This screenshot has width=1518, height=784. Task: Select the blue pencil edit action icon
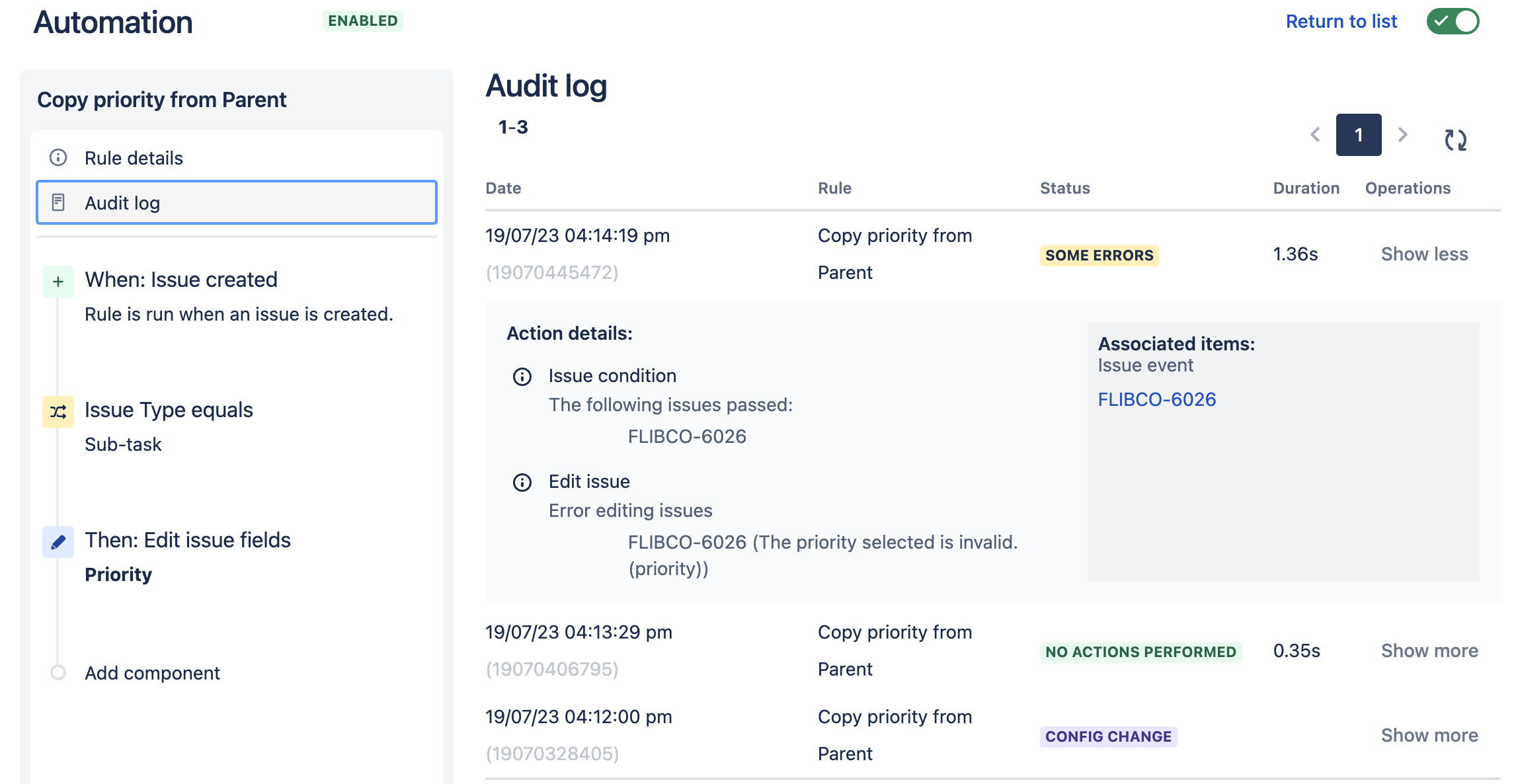click(x=58, y=542)
